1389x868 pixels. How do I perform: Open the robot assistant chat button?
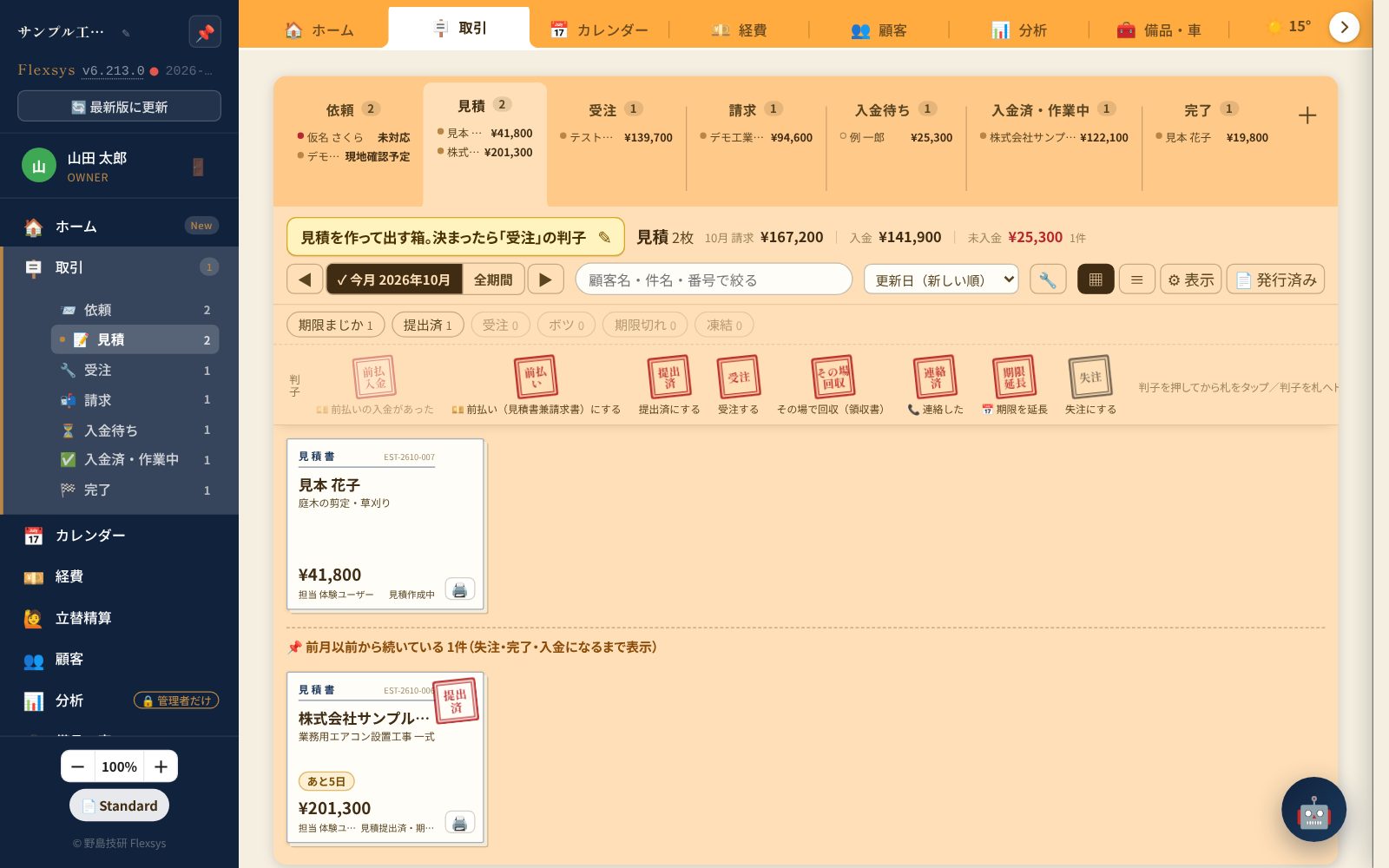[1313, 809]
